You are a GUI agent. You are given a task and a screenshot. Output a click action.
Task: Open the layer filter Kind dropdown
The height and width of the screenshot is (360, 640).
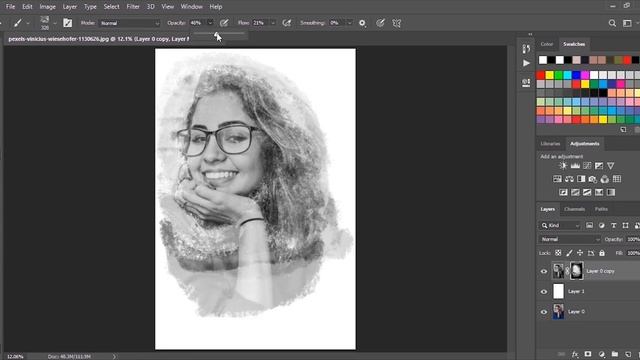pos(560,225)
